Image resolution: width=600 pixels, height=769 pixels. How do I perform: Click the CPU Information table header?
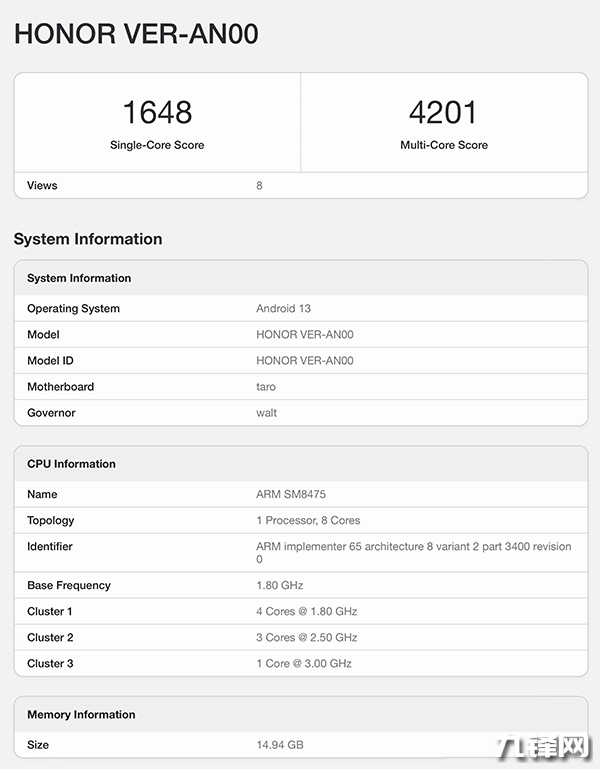click(71, 464)
